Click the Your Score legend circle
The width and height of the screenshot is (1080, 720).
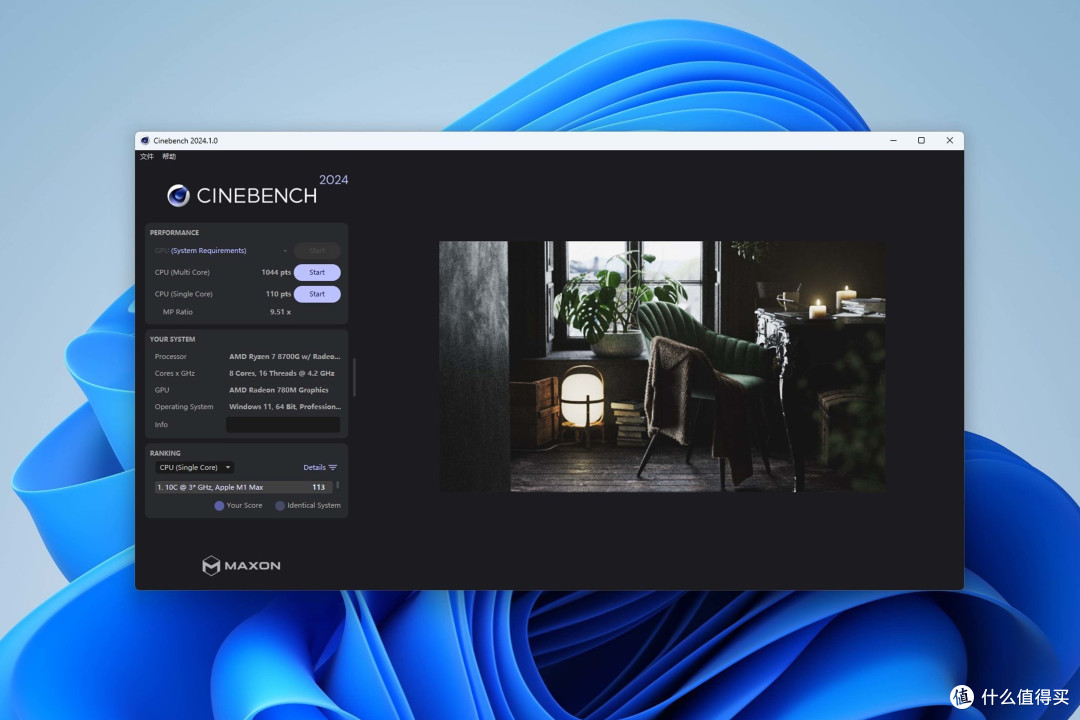(219, 506)
